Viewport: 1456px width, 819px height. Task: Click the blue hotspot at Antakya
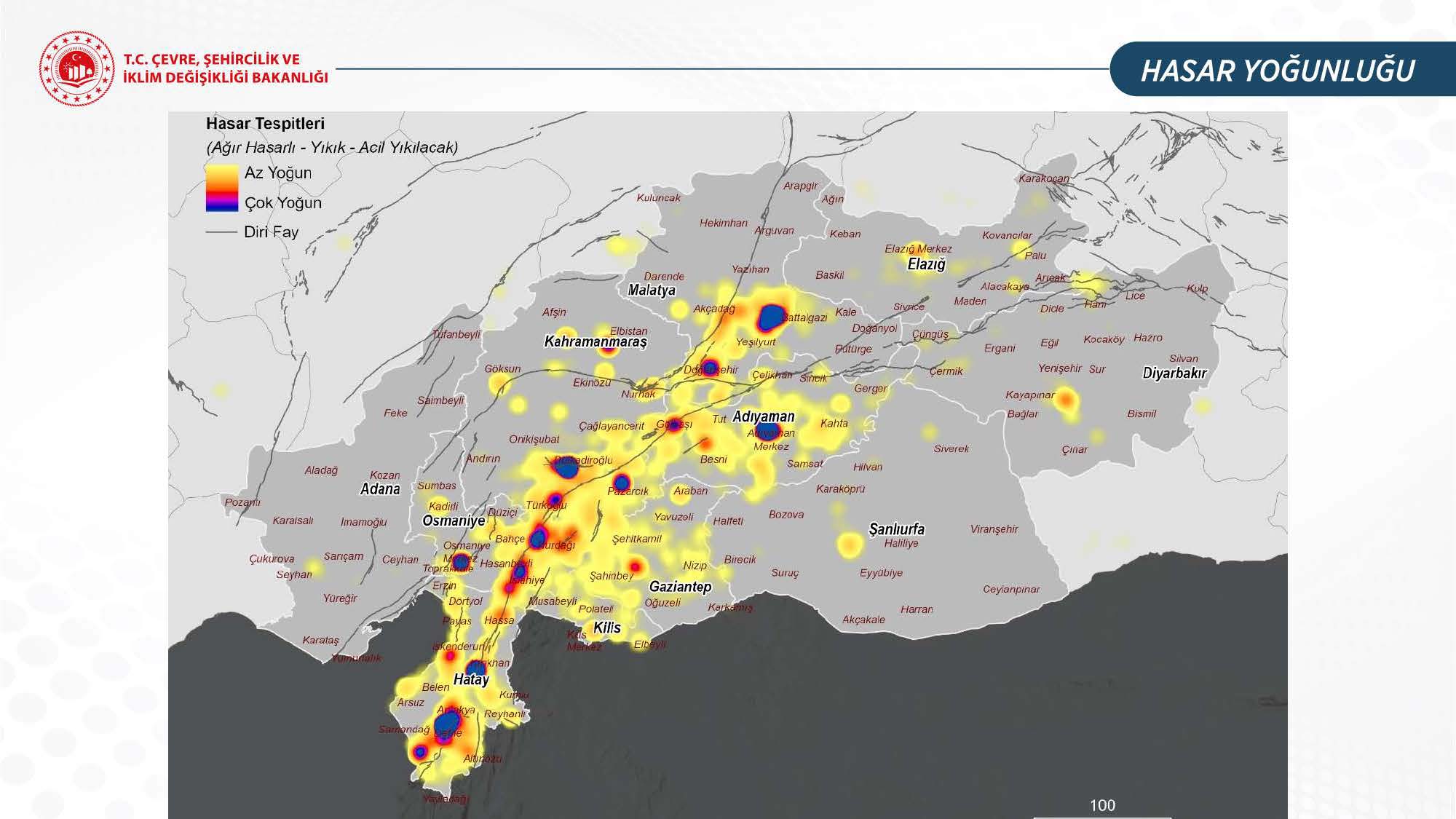446,723
